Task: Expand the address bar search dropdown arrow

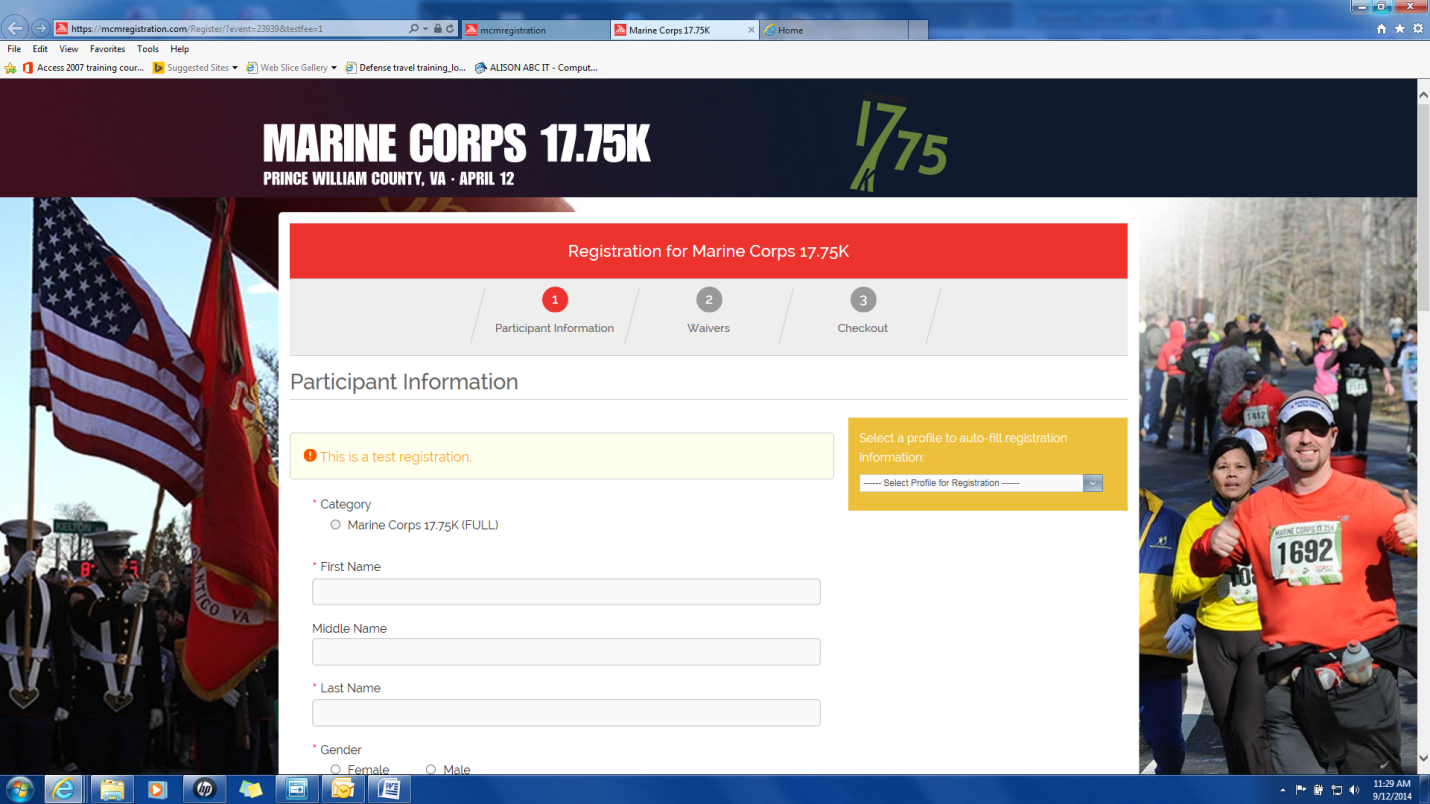Action: pos(426,29)
